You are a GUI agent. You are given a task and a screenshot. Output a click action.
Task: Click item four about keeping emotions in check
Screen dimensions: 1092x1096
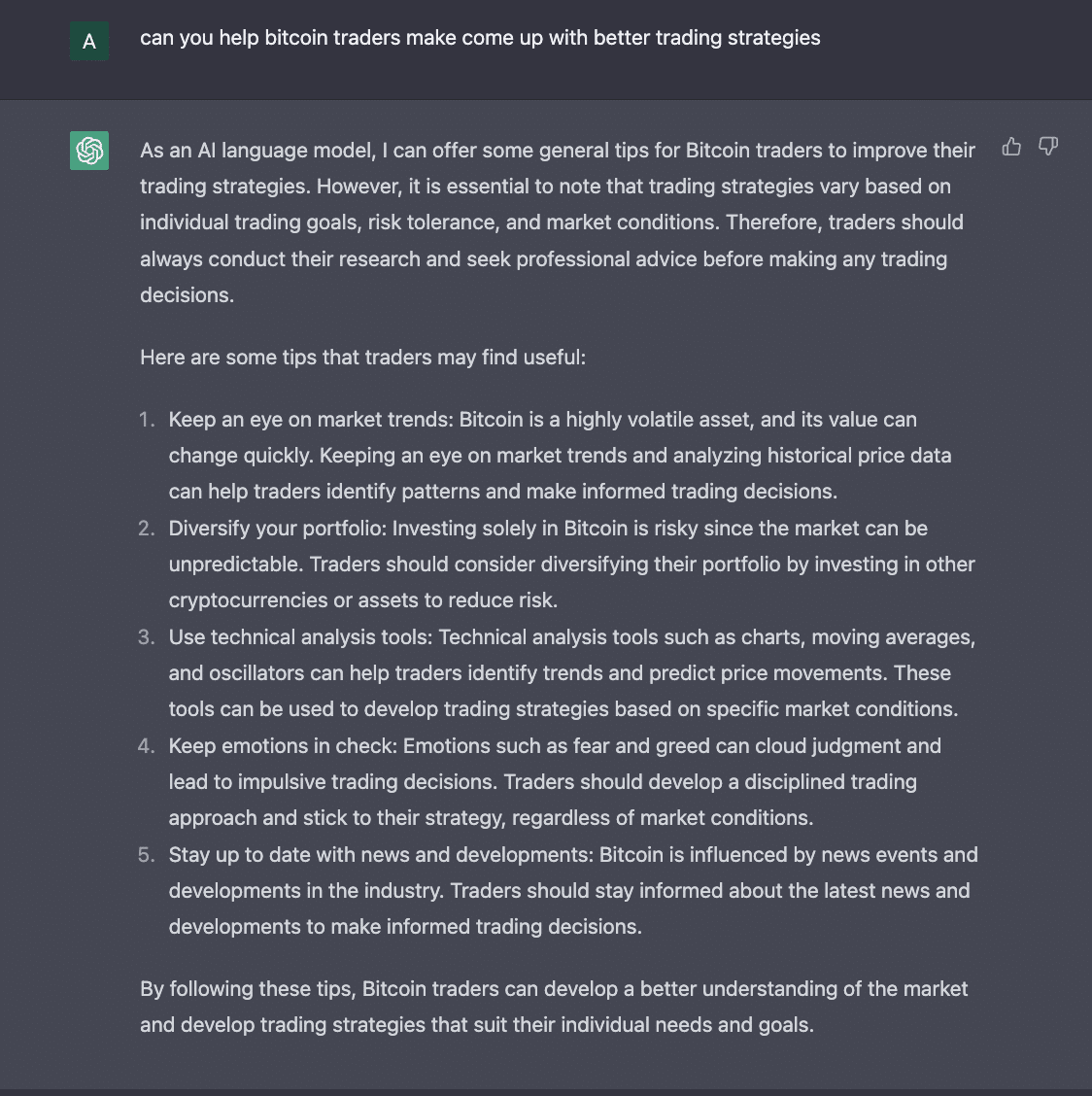[544, 781]
